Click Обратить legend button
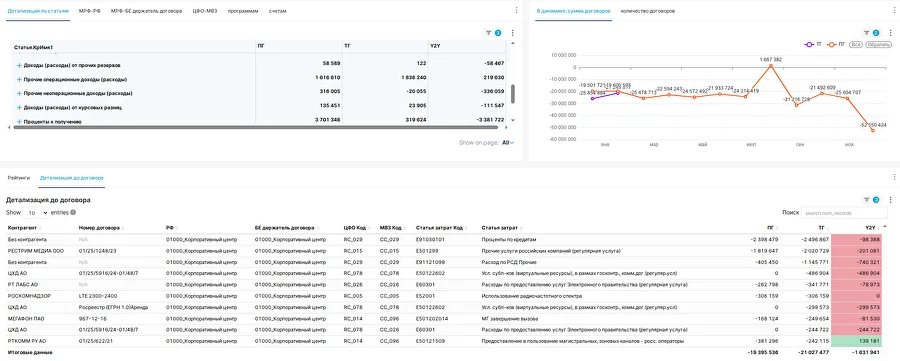 878,44
